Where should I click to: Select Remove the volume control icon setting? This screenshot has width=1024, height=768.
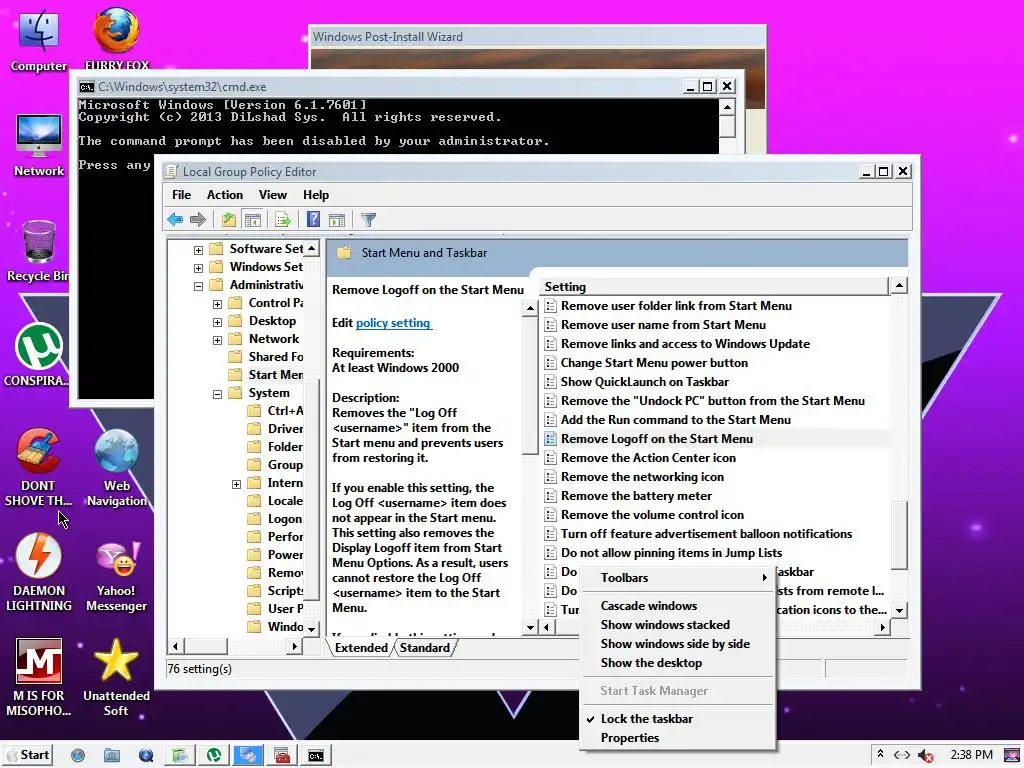tap(652, 515)
